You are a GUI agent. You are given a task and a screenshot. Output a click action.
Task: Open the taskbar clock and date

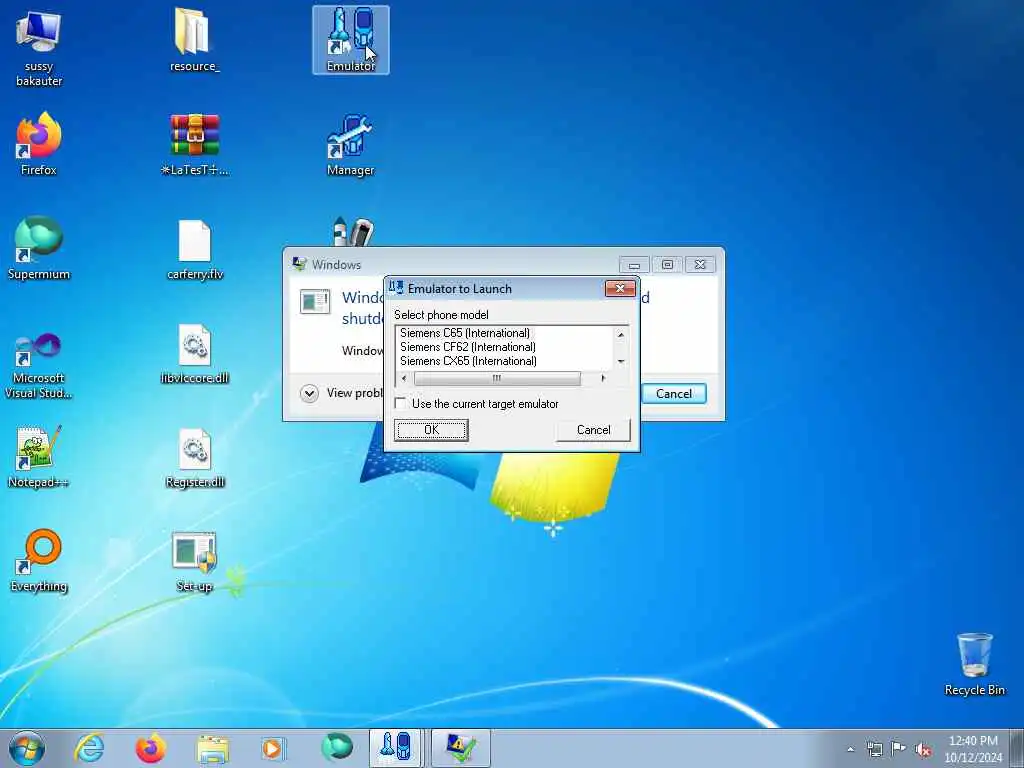(973, 748)
